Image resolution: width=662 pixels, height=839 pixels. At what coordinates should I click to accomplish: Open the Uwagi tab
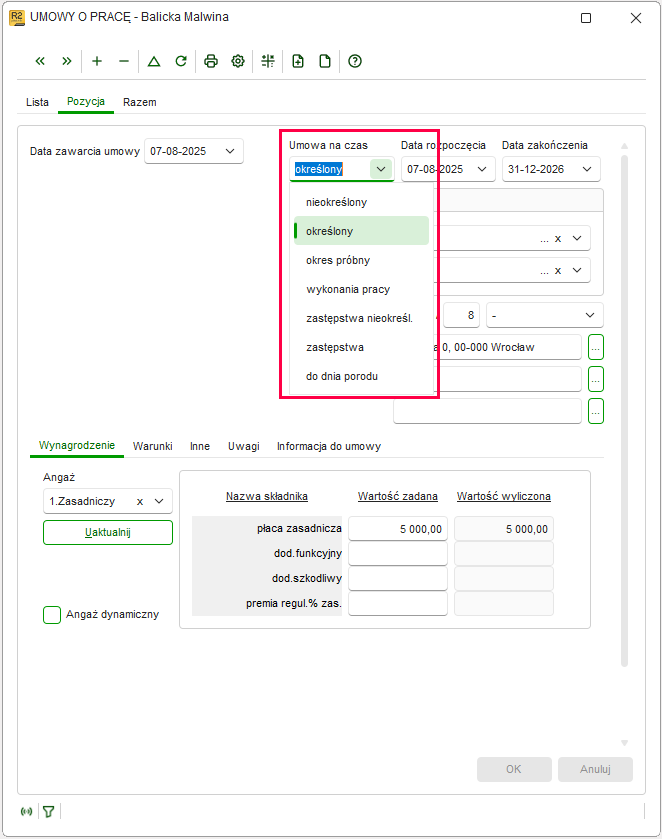(x=244, y=446)
